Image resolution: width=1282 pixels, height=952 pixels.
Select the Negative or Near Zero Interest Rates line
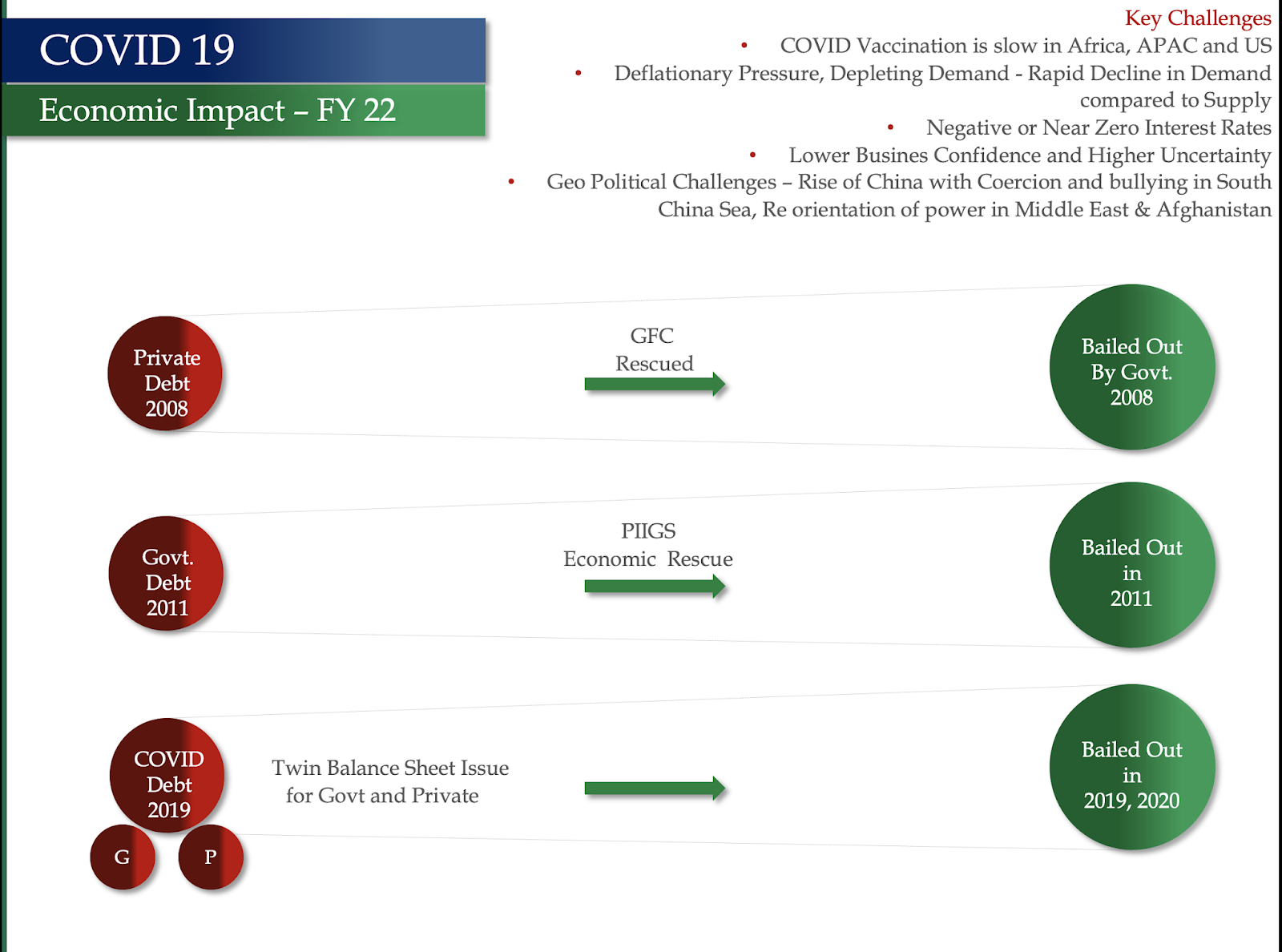pyautogui.click(x=1099, y=127)
